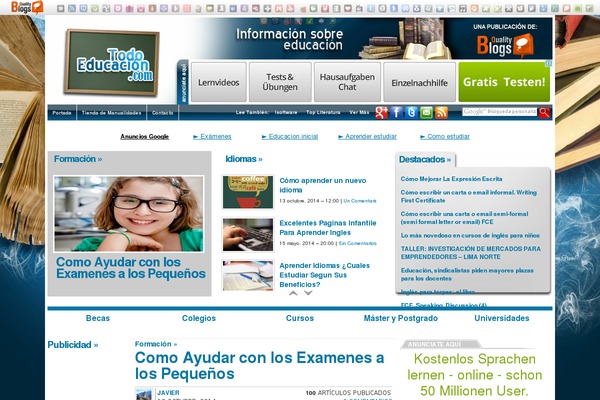600x400 pixels.
Task: Open the Isoftware link in navbar
Action: [286, 112]
